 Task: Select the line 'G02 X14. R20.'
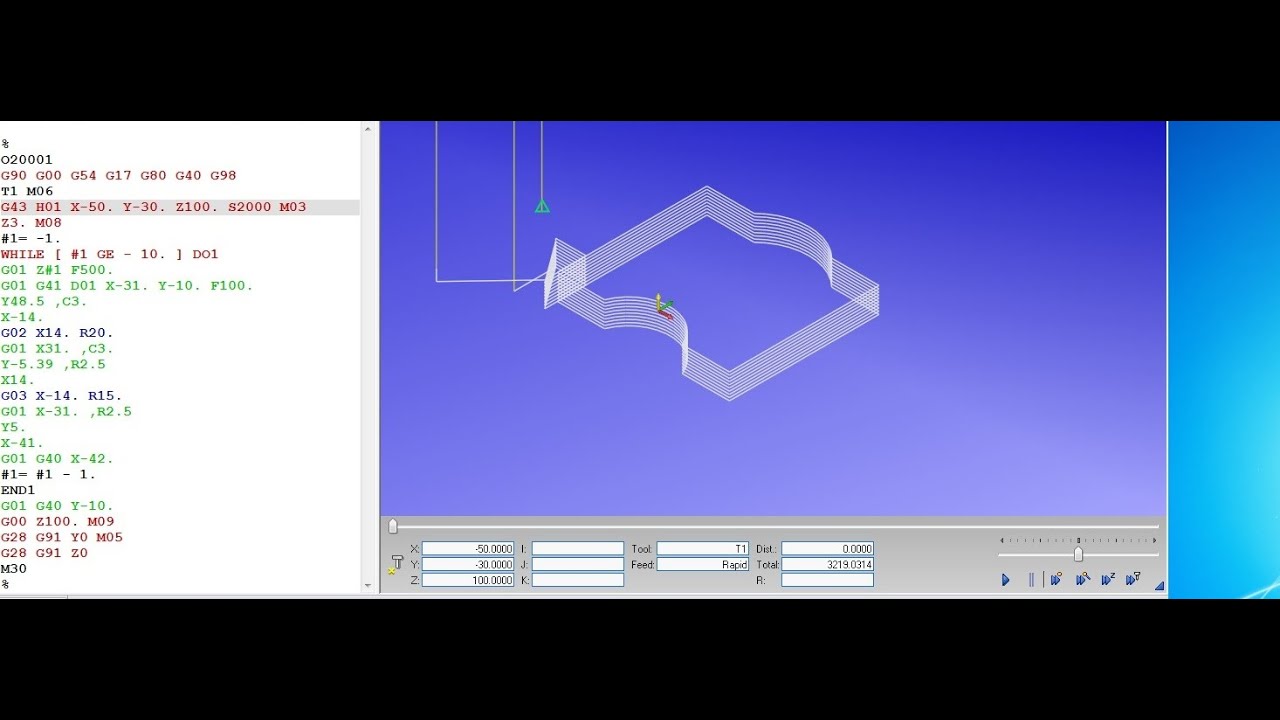coord(57,333)
